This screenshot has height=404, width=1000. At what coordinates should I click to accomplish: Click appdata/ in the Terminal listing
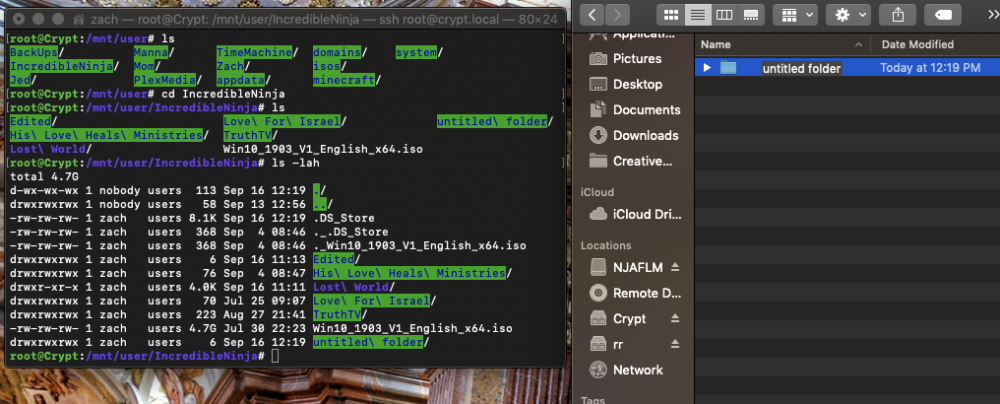(244, 80)
